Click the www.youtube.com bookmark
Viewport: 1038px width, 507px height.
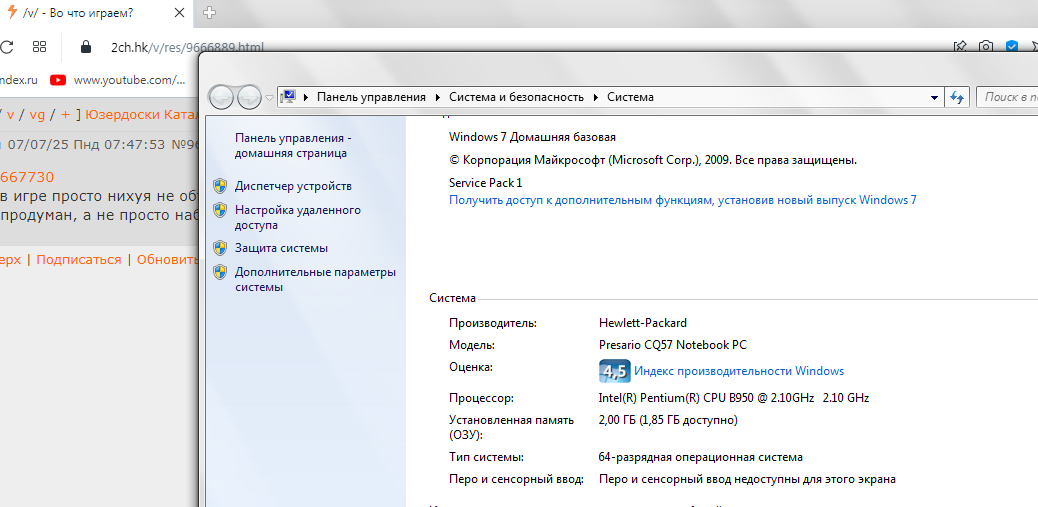129,80
